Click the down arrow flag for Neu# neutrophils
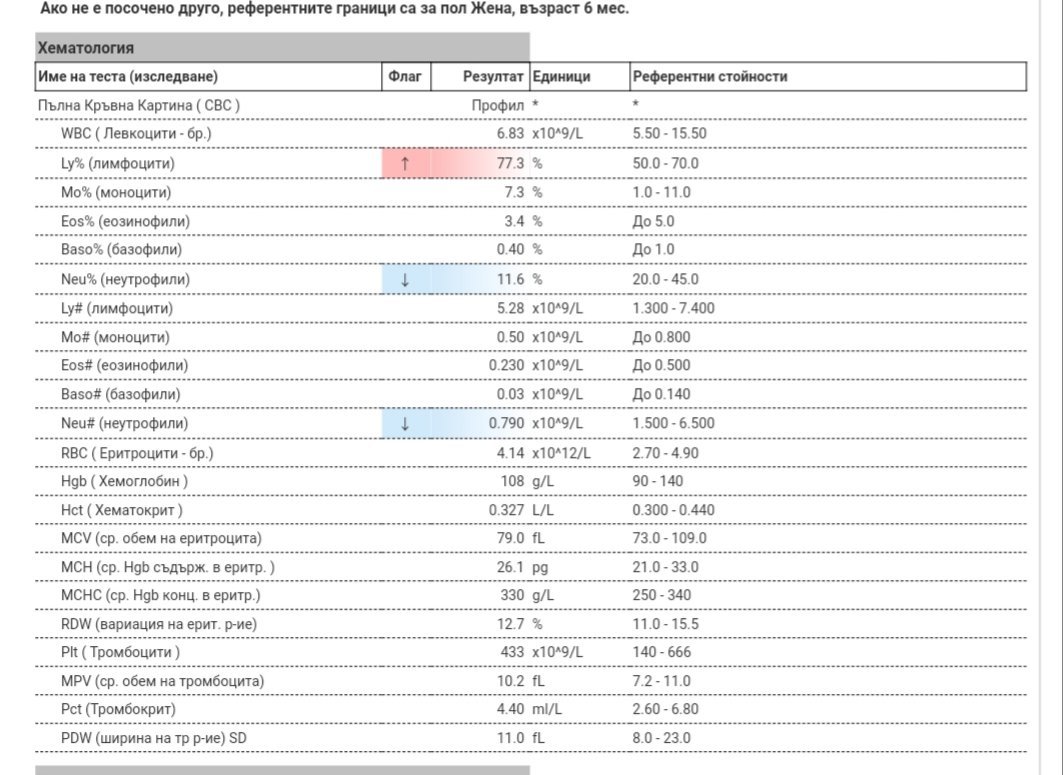 [x=404, y=424]
